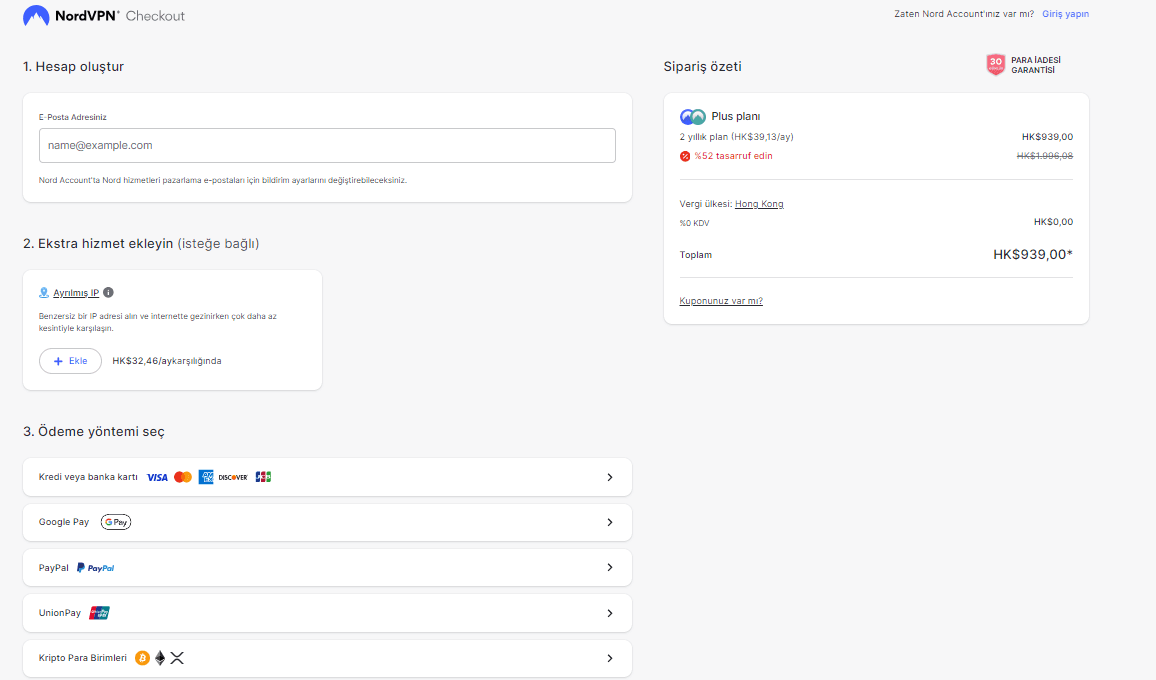Expand the Kripto Para Birimleri chevron
Screen dimensions: 1156x680
pos(610,658)
